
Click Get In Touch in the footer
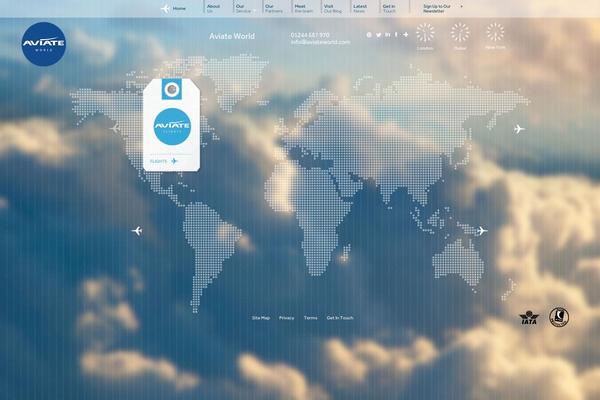[340, 318]
